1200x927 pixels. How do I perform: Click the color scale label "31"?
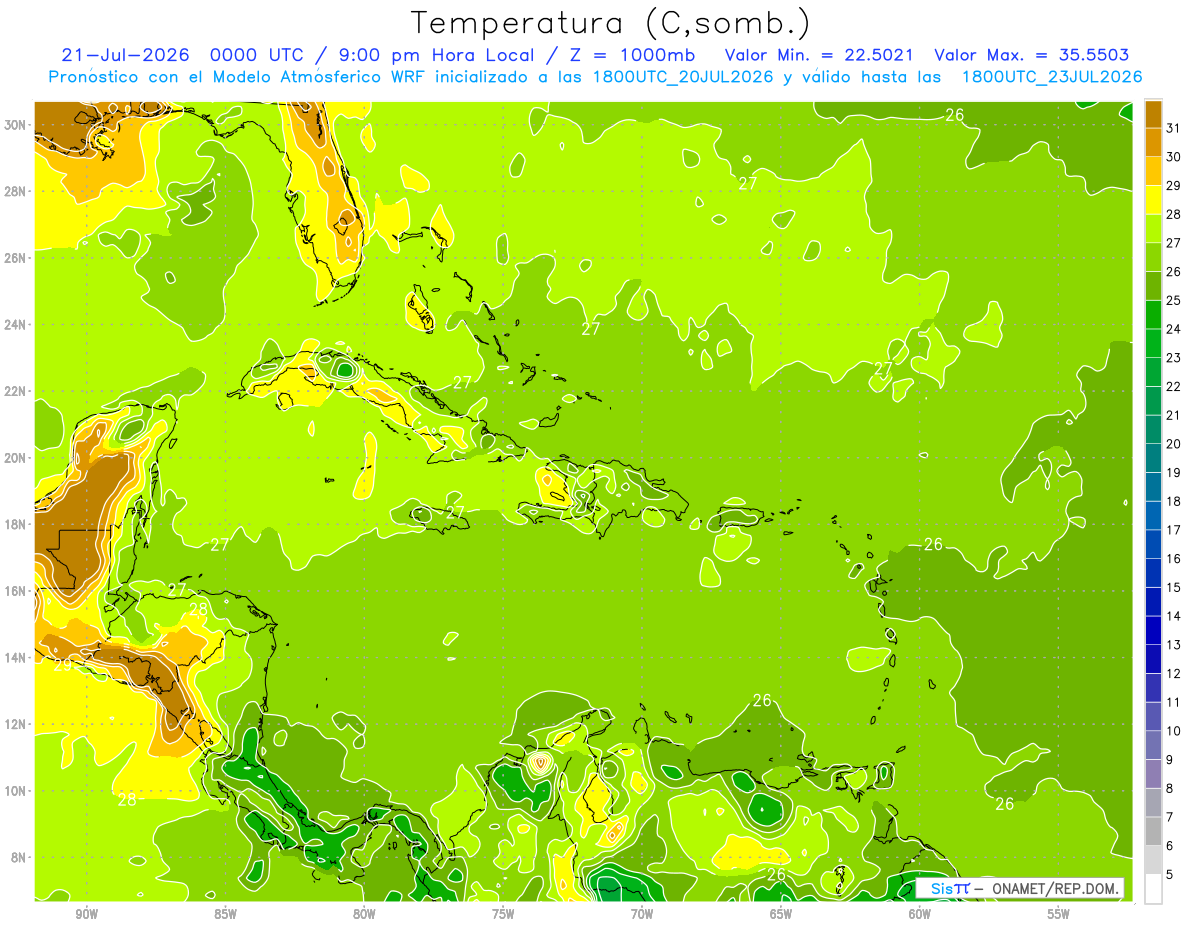point(1174,127)
